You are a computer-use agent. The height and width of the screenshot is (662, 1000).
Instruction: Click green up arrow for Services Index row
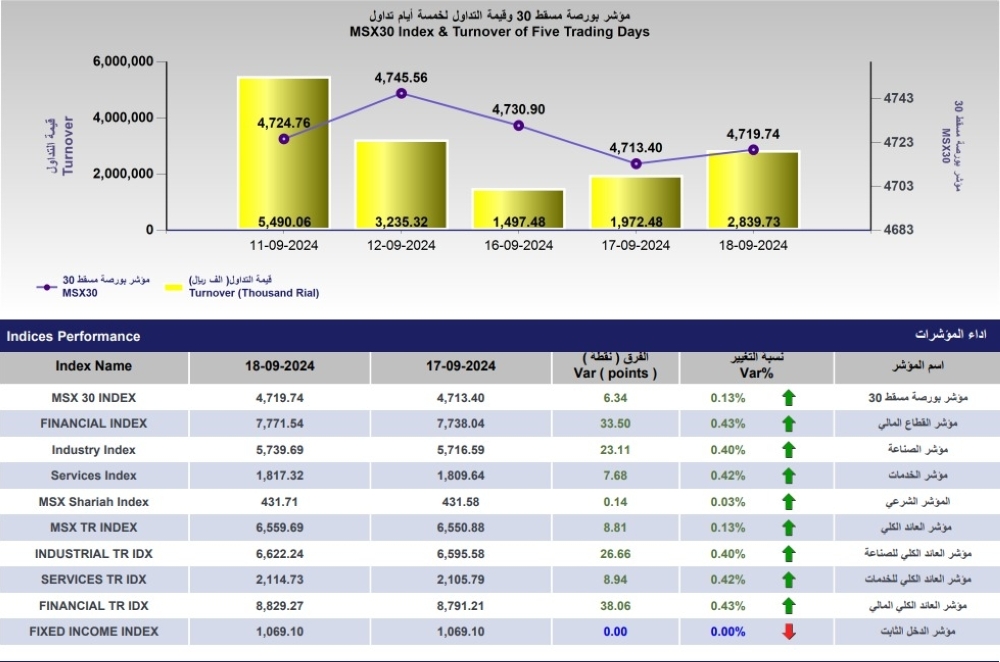[788, 476]
